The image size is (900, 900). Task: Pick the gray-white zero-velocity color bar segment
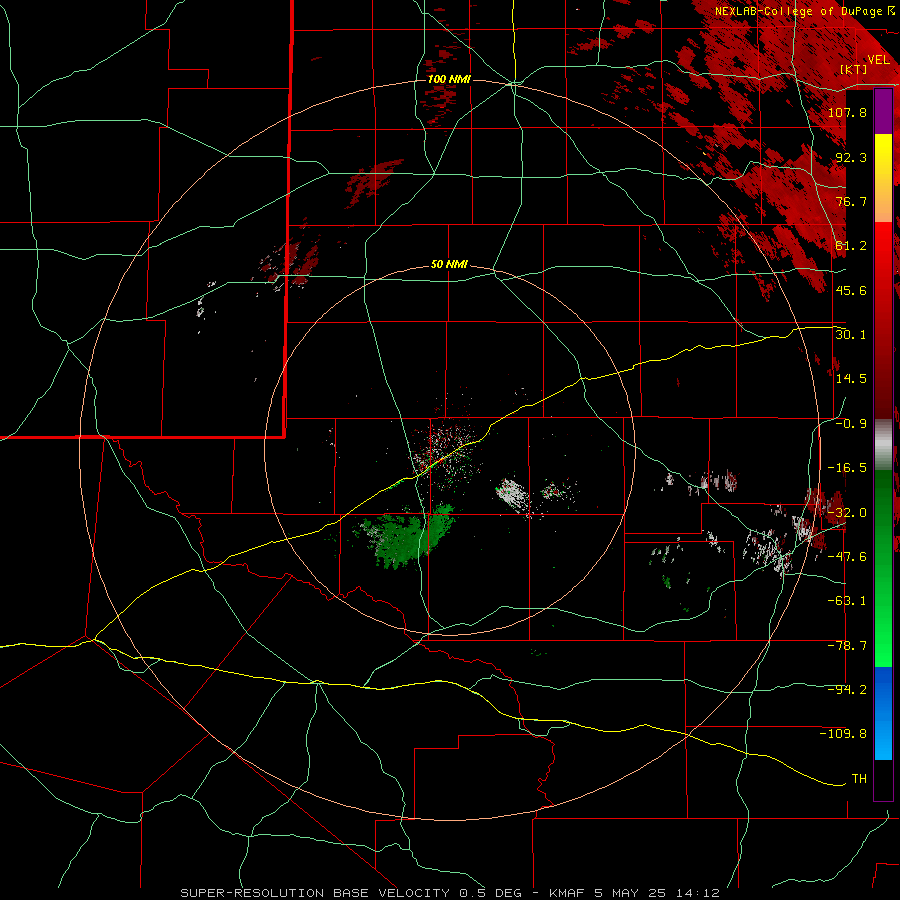(883, 444)
